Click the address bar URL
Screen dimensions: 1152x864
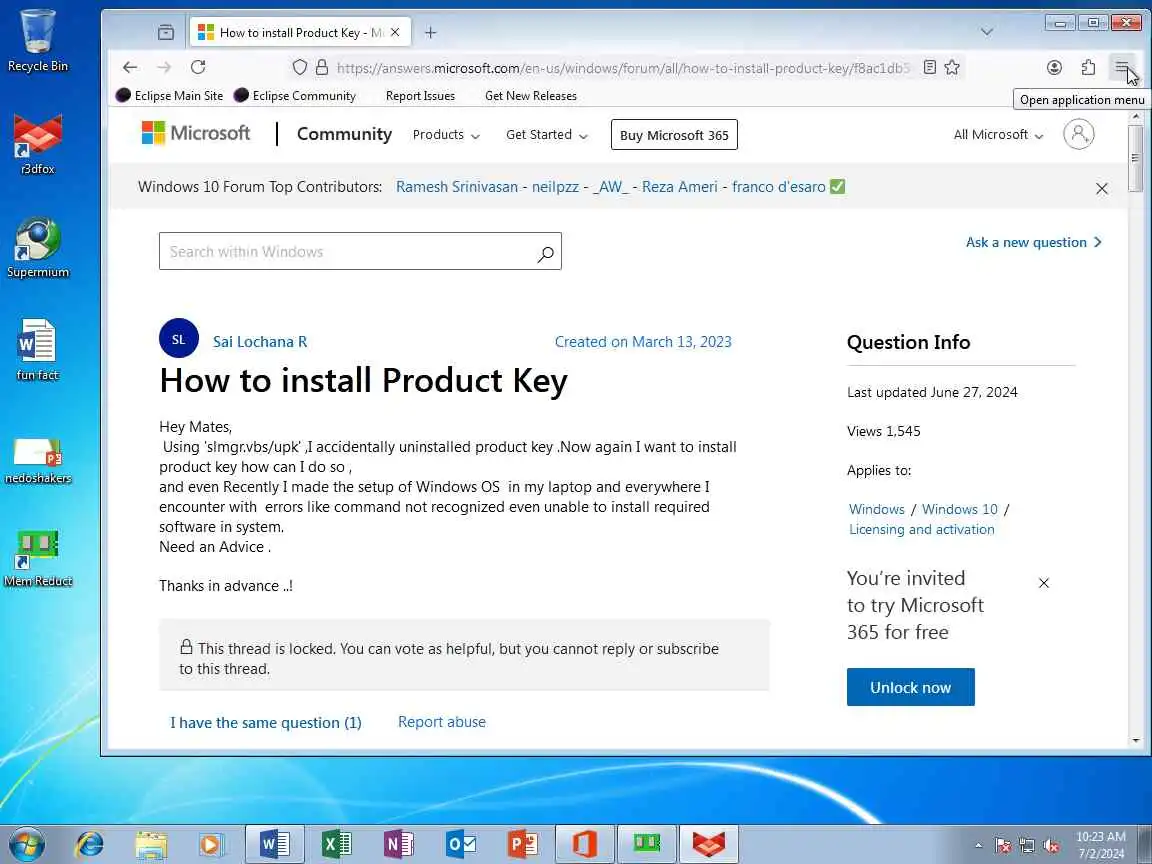tap(623, 68)
